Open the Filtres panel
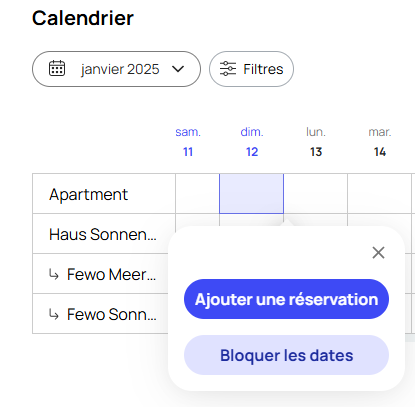Image resolution: width=415 pixels, height=407 pixels. pyautogui.click(x=251, y=69)
